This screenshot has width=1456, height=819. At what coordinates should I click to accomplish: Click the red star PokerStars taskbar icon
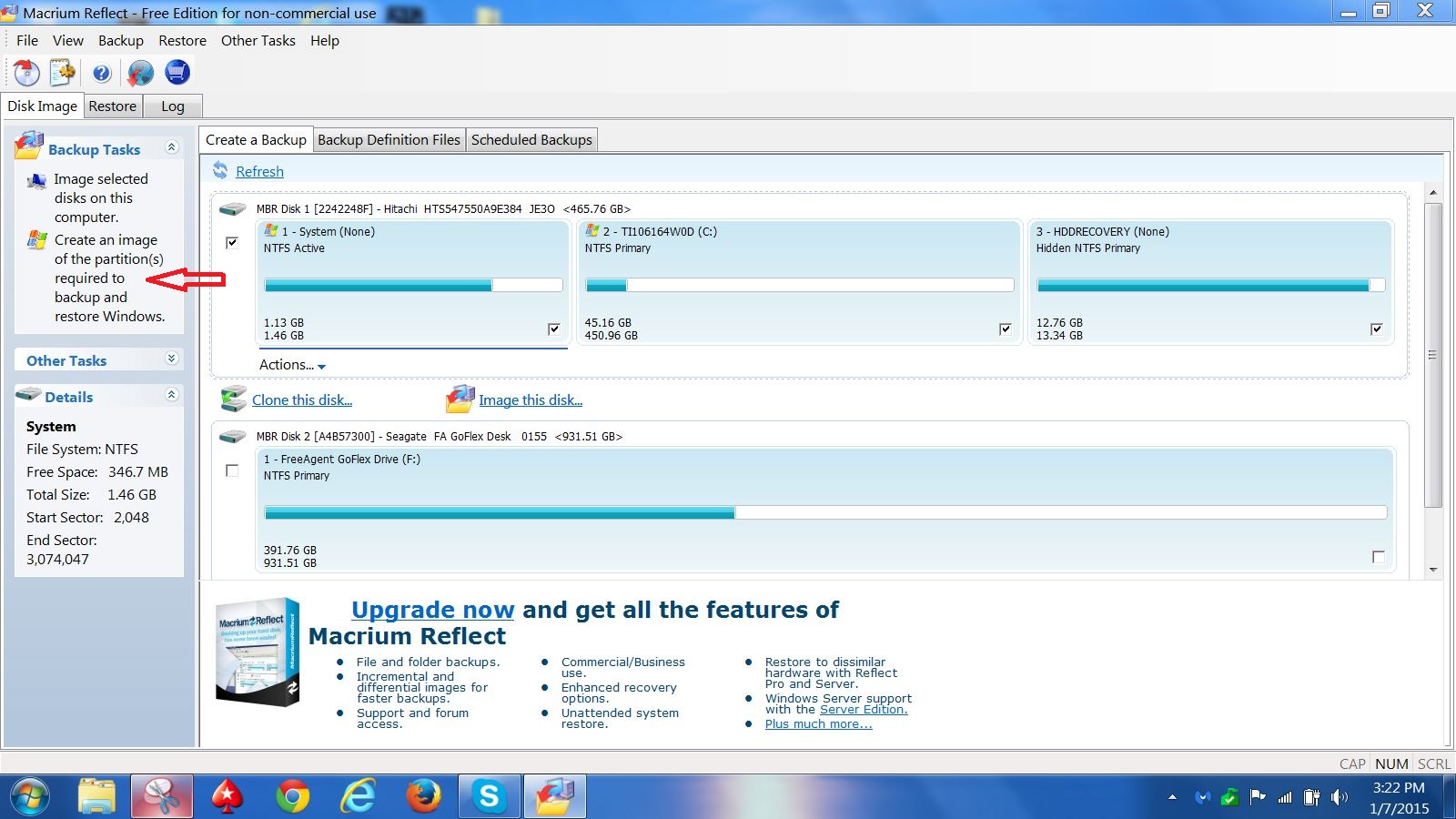click(227, 797)
